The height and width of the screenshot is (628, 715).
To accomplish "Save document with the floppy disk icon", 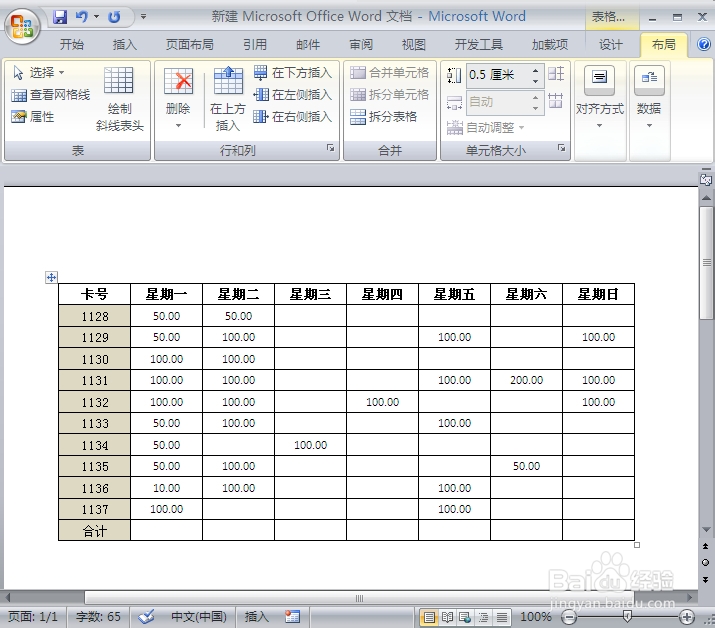I will pos(60,17).
